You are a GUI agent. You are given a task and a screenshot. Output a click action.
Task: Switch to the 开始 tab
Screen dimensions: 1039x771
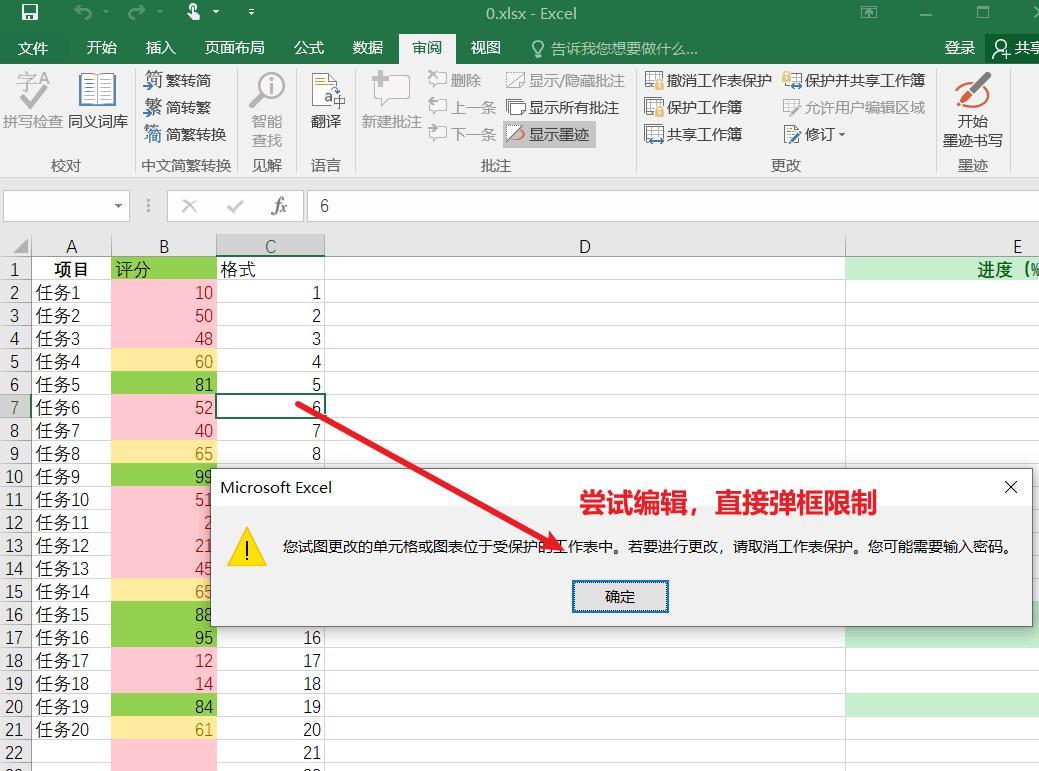(x=101, y=48)
